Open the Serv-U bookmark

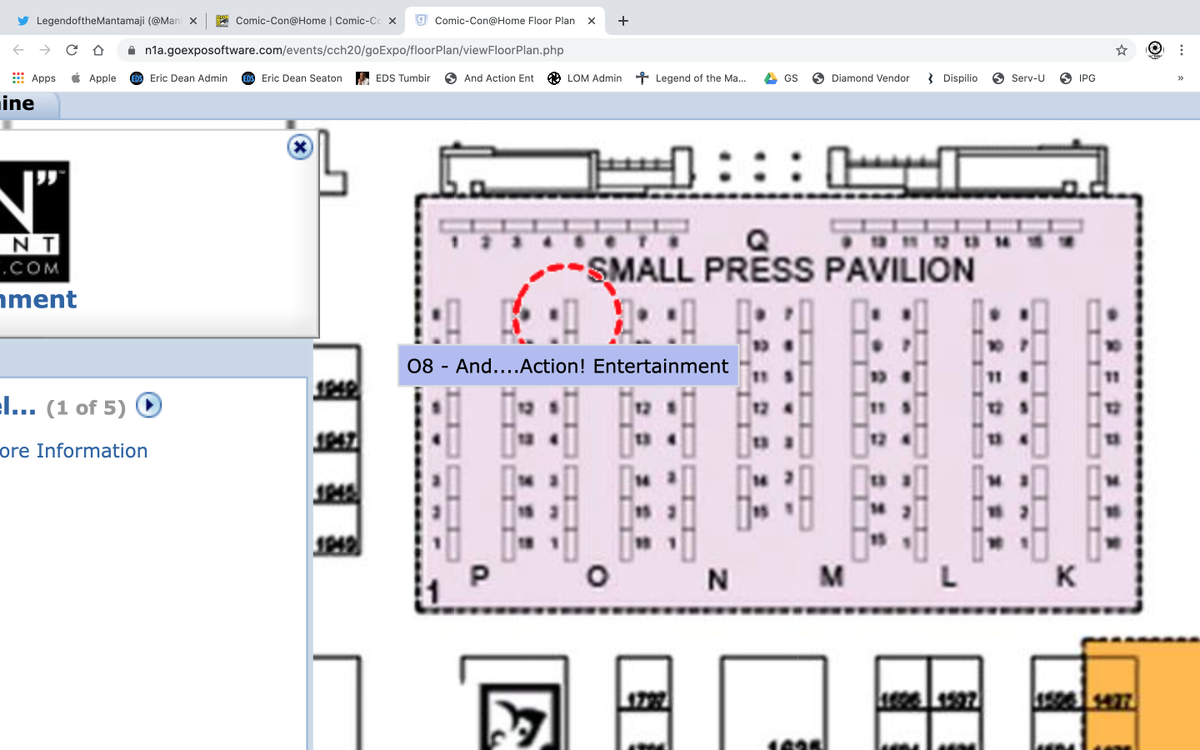click(x=1019, y=78)
